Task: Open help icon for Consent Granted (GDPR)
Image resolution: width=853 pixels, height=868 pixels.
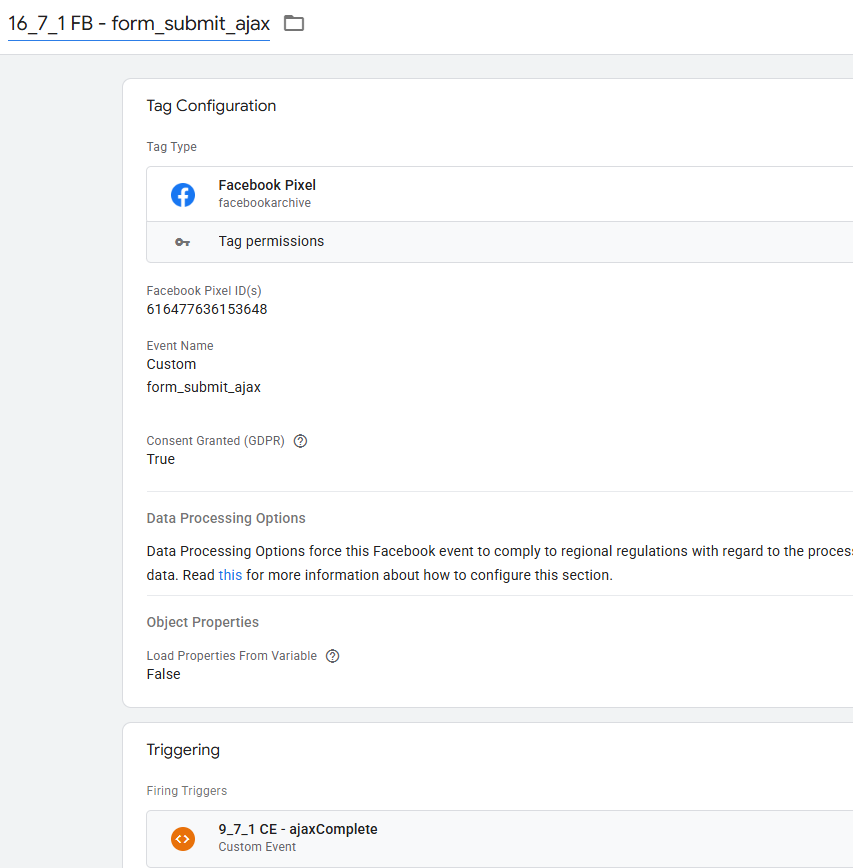Action: [300, 441]
